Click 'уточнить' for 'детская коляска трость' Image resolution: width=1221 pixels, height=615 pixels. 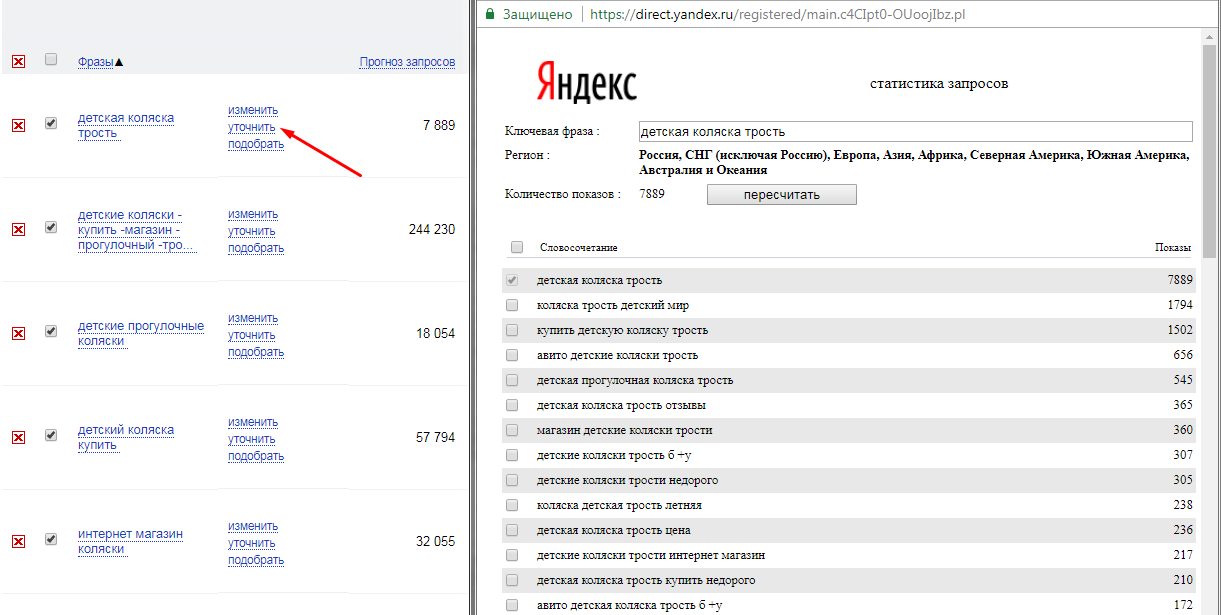pyautogui.click(x=252, y=127)
